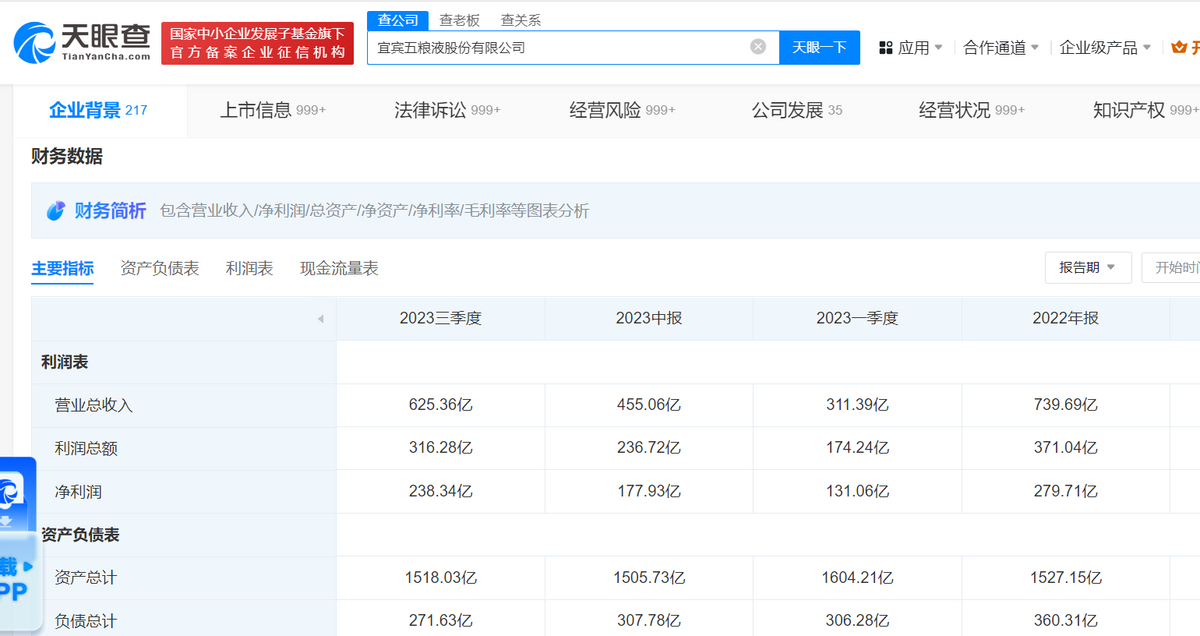Image resolution: width=1200 pixels, height=636 pixels.
Task: Switch to 查老板 search tab
Action: point(460,20)
